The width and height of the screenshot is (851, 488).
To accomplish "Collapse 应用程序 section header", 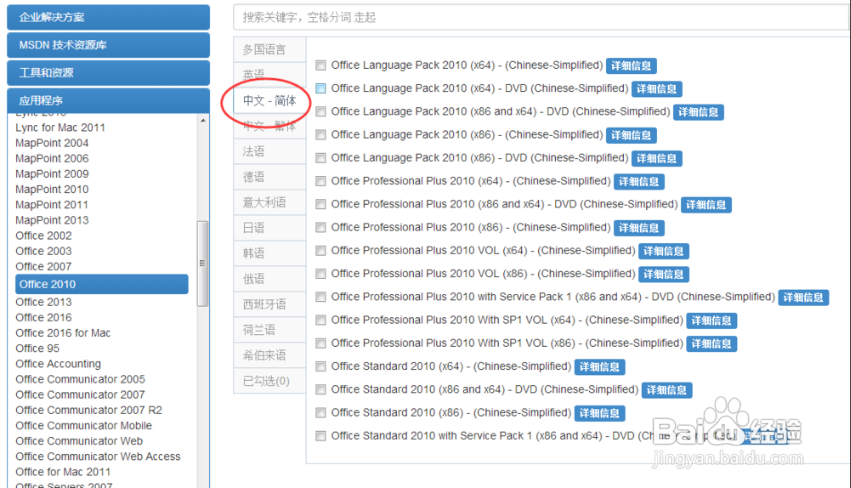I will coord(108,100).
